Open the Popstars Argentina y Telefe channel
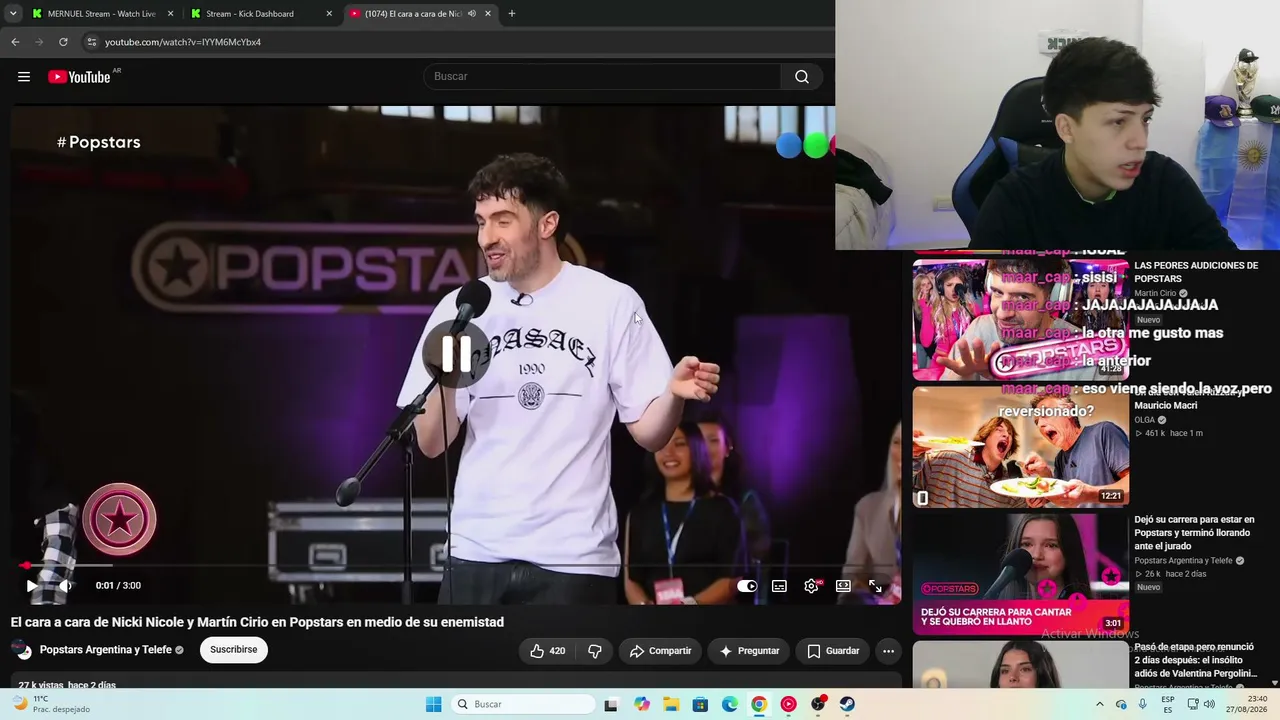 (105, 650)
